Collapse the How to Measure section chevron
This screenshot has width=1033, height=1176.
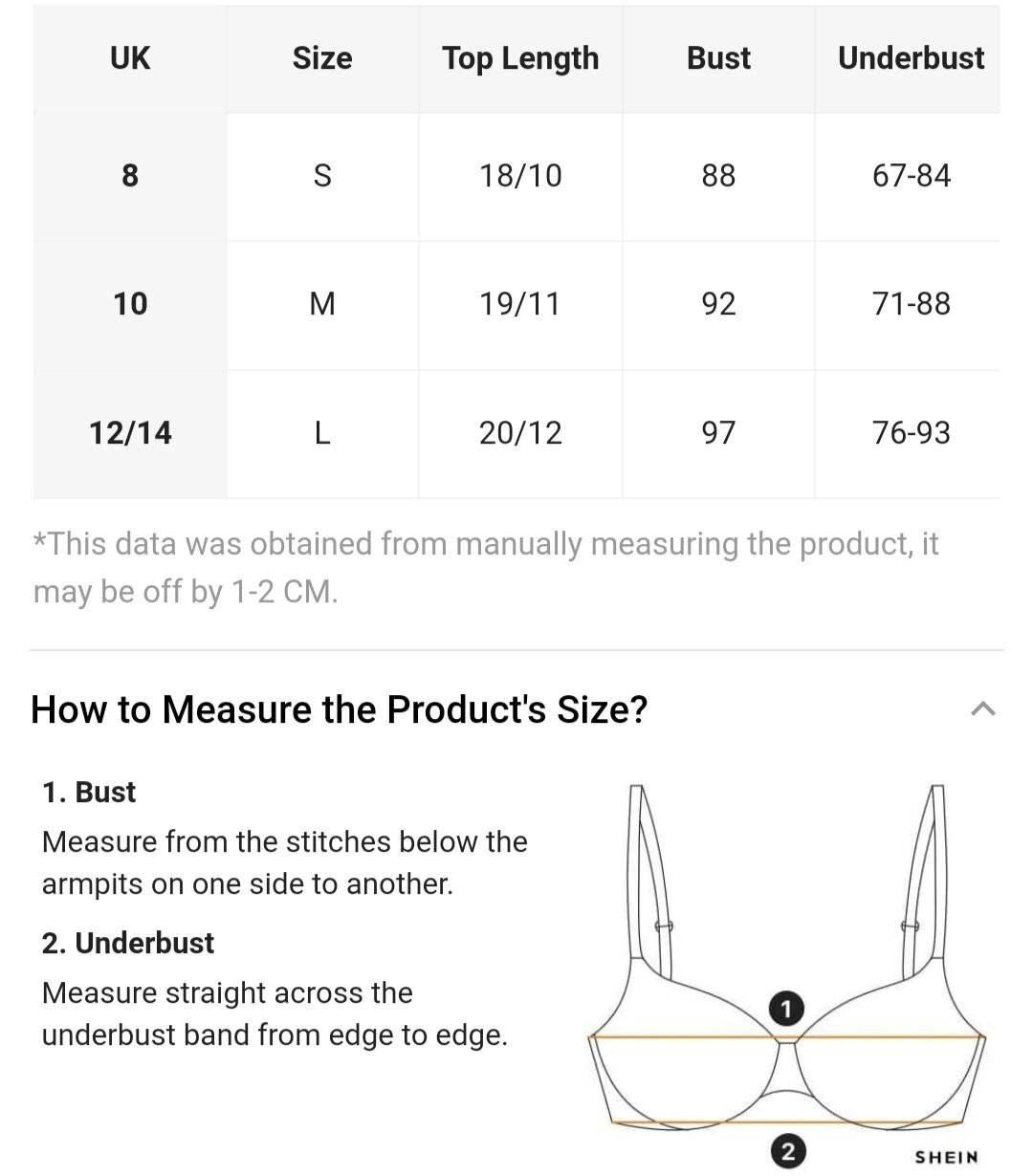[982, 709]
